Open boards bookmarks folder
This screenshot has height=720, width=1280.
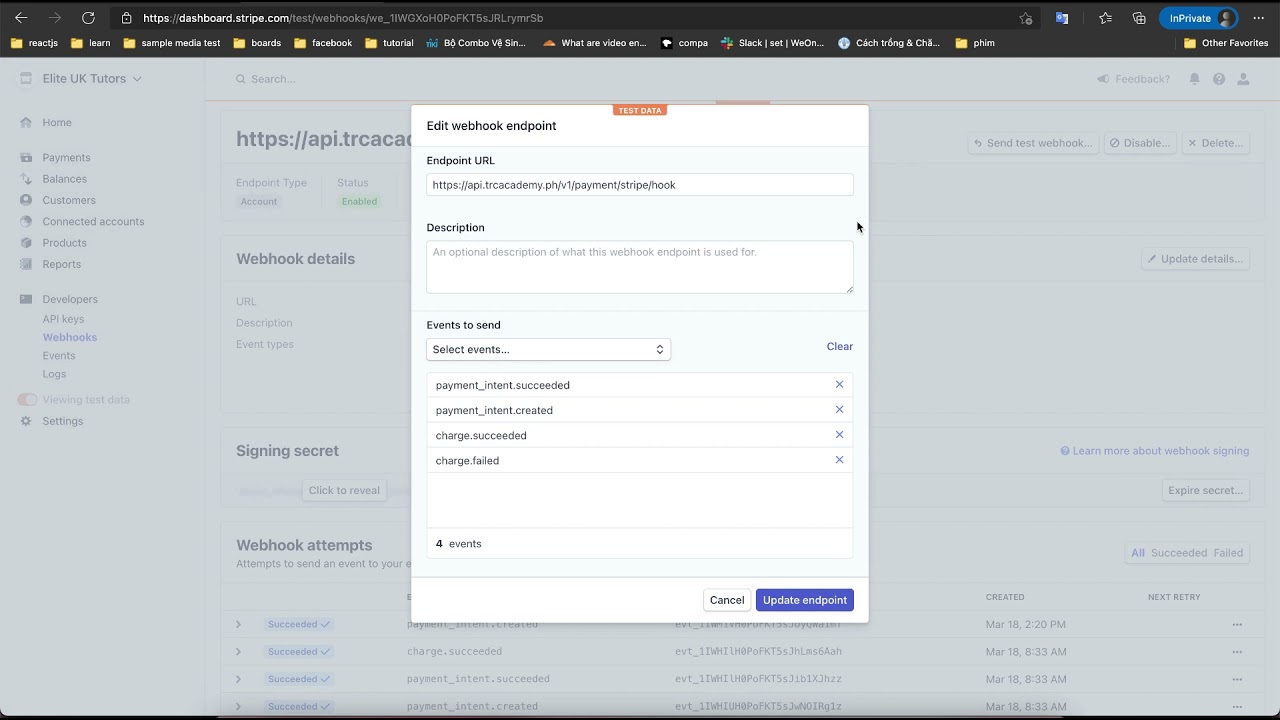[x=257, y=43]
